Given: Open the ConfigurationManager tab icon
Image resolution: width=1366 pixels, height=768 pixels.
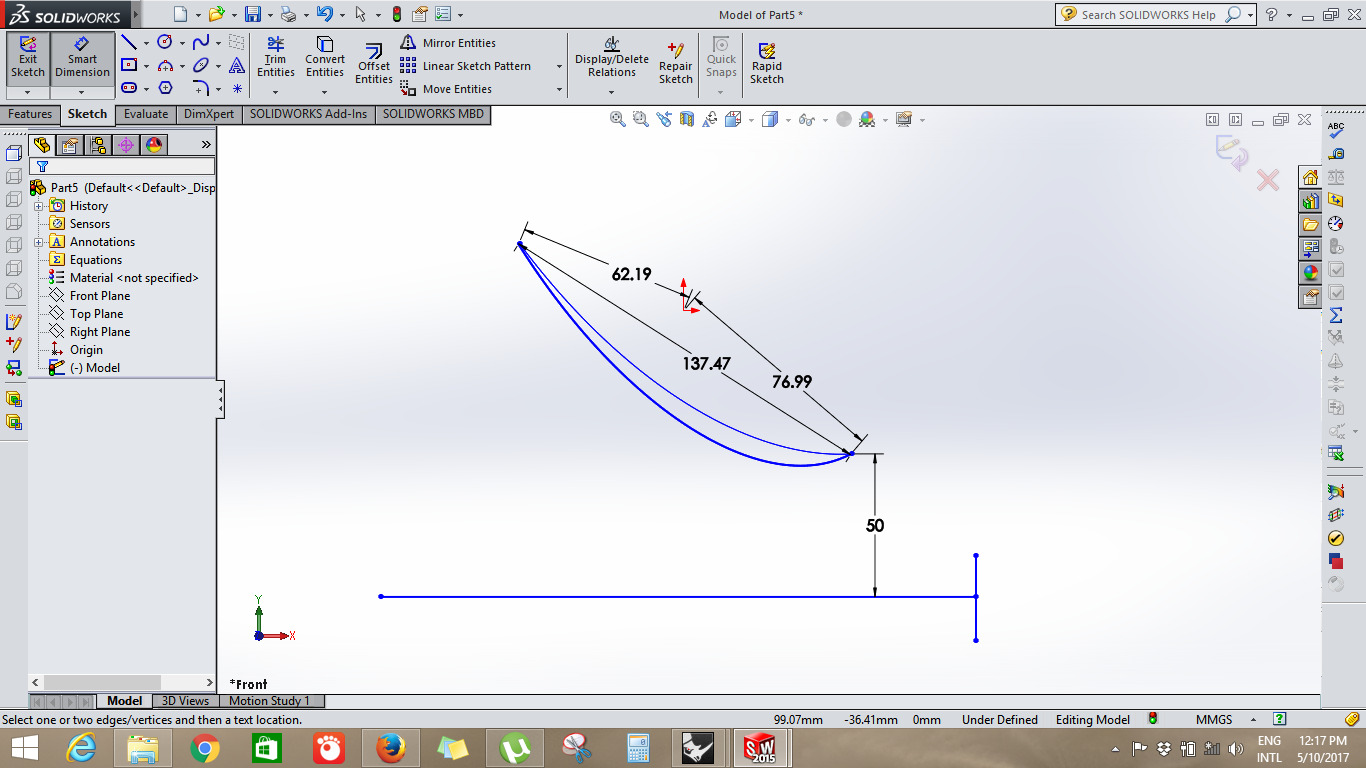Looking at the screenshot, I should pyautogui.click(x=98, y=145).
